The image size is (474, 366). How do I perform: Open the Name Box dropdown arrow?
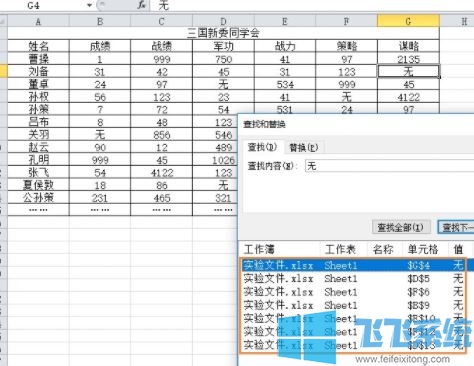tap(89, 5)
